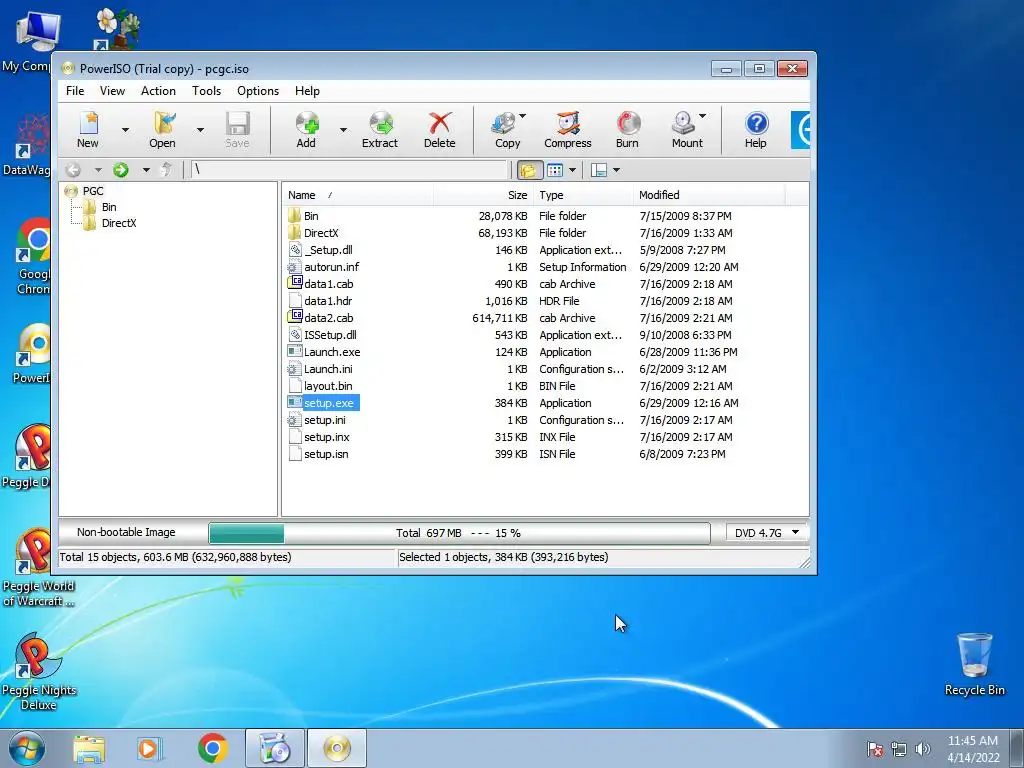
Task: Click the Delete toolbar icon
Action: pyautogui.click(x=440, y=130)
